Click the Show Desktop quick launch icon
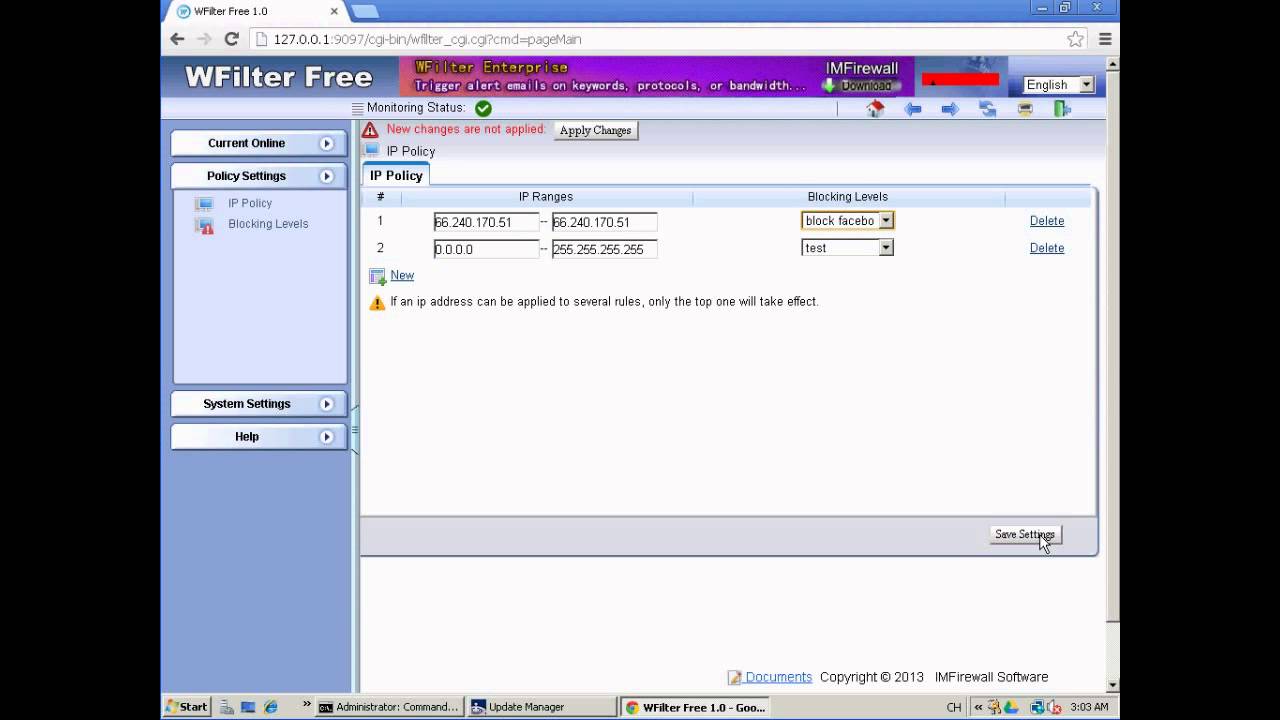1280x720 pixels. pos(249,707)
